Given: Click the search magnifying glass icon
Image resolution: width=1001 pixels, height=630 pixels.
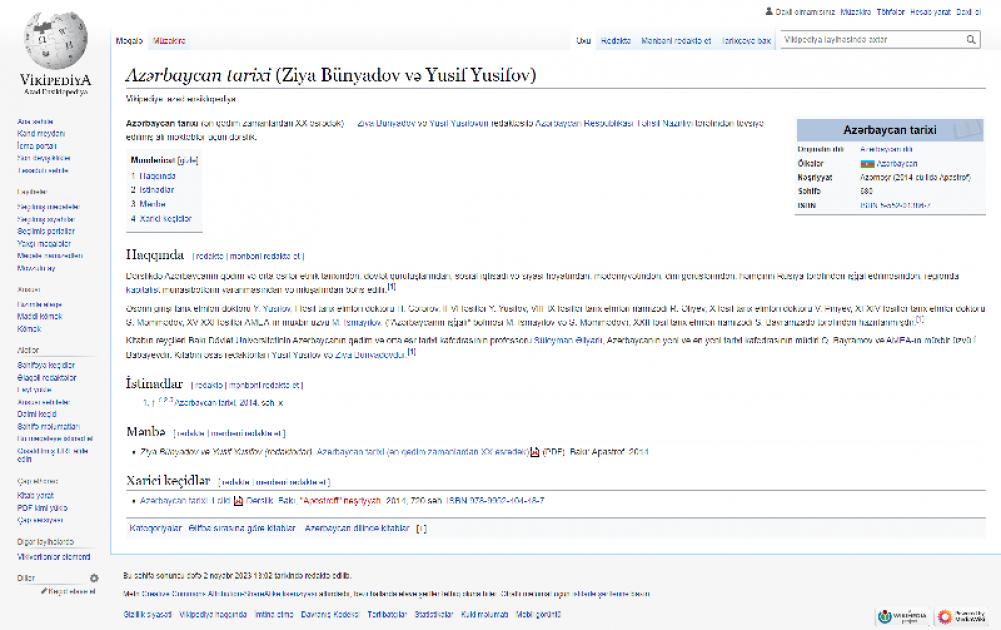Looking at the screenshot, I should [x=971, y=40].
